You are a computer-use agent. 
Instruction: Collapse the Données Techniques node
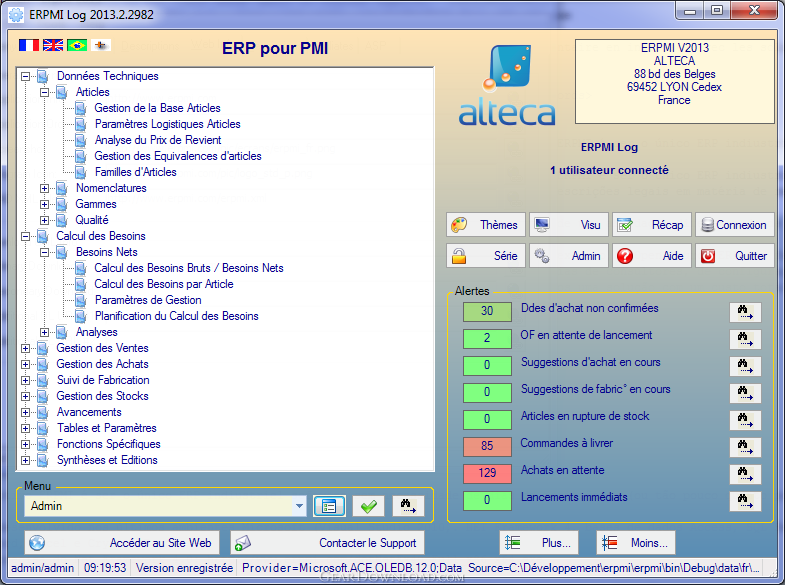[26, 77]
